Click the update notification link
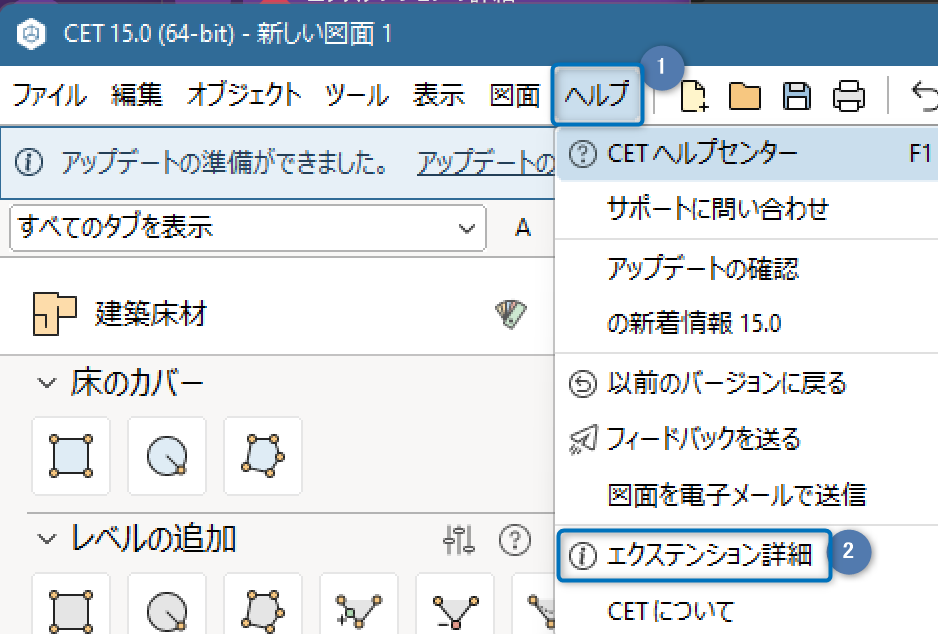 [486, 163]
